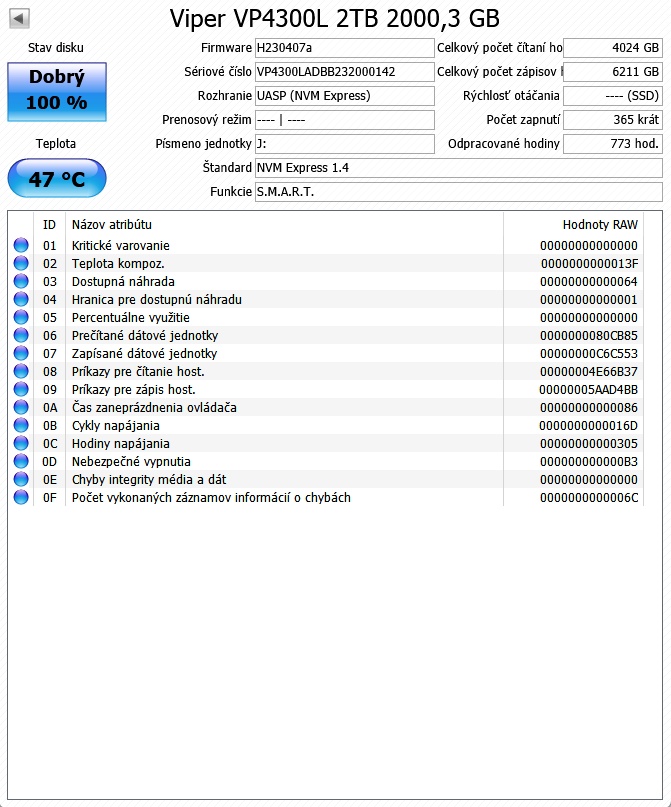Click the ID column header

[49, 225]
